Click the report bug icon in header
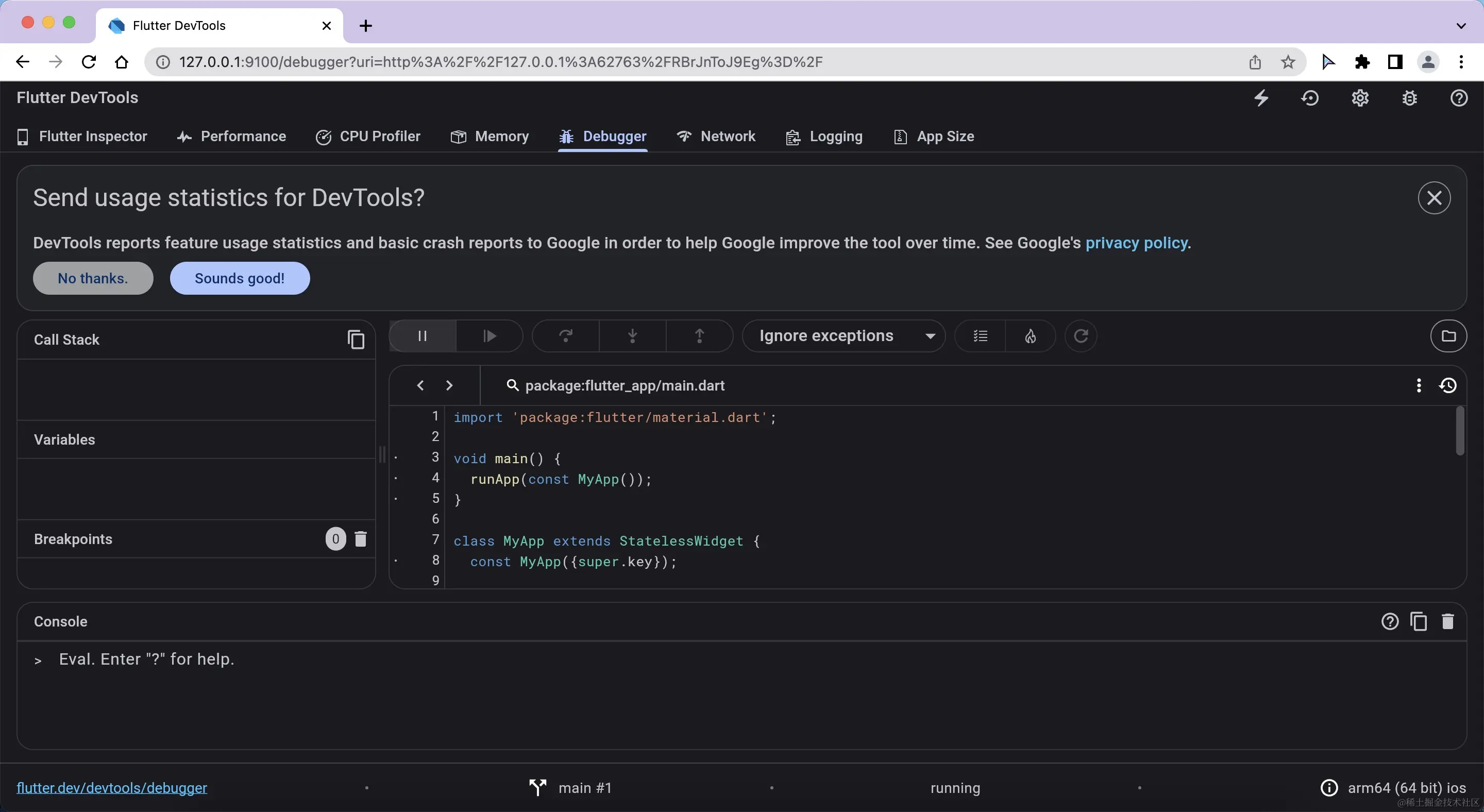Viewport: 1484px width, 812px height. pyautogui.click(x=1410, y=98)
